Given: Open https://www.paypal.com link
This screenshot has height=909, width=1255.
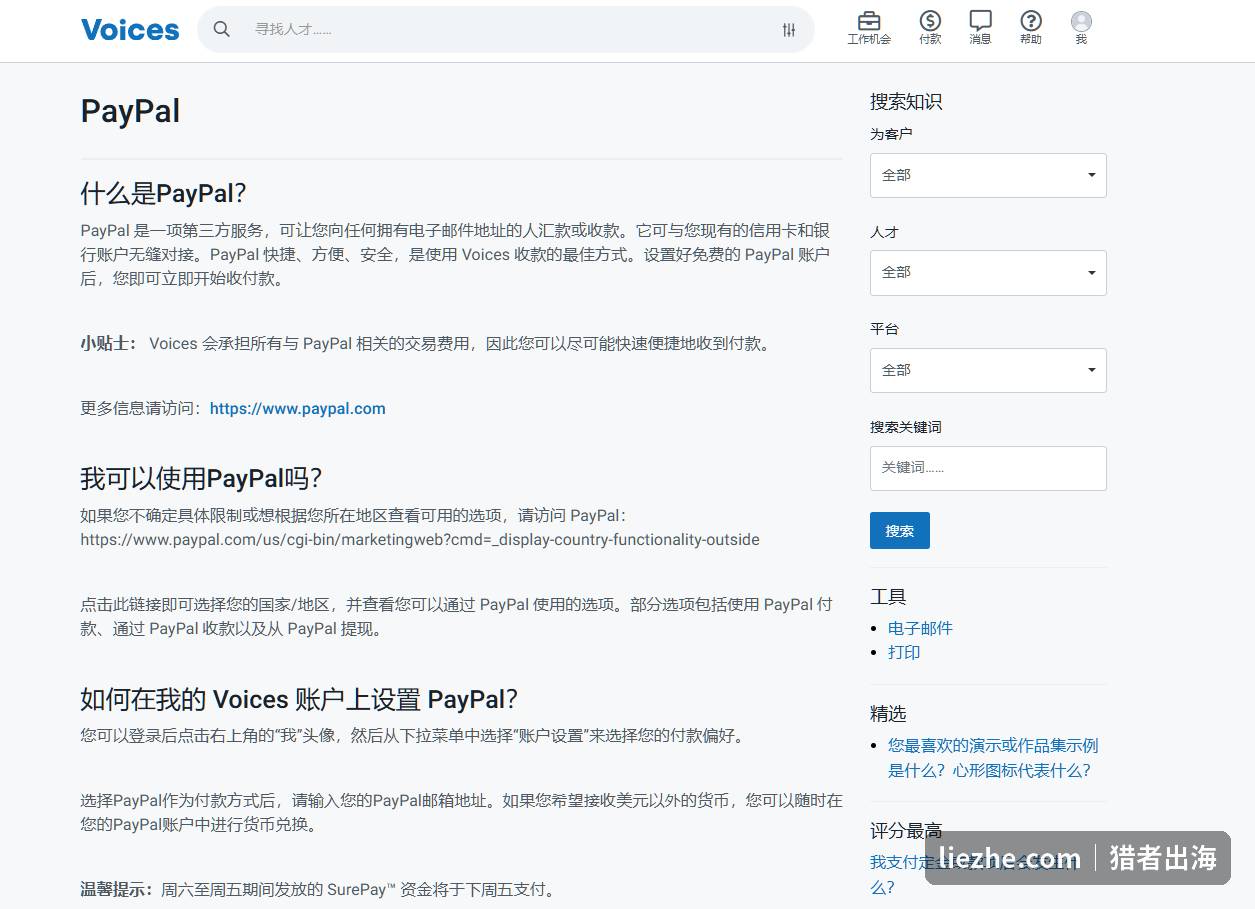Looking at the screenshot, I should (297, 408).
